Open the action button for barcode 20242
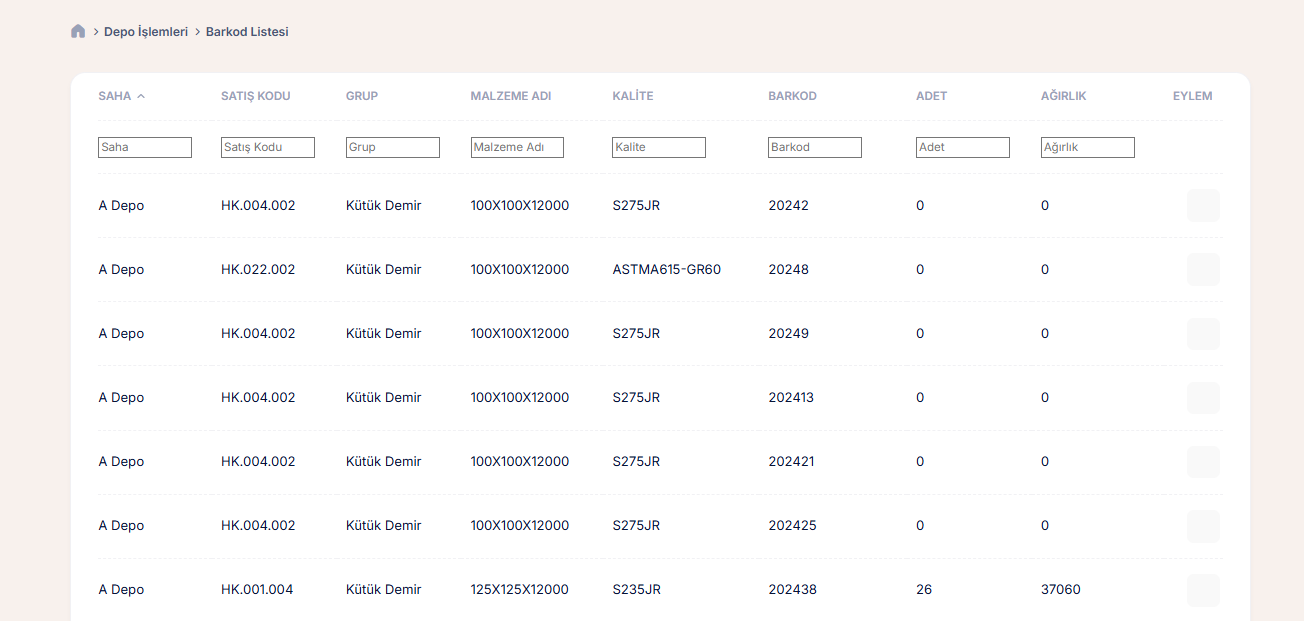Image resolution: width=1304 pixels, height=621 pixels. [1203, 206]
